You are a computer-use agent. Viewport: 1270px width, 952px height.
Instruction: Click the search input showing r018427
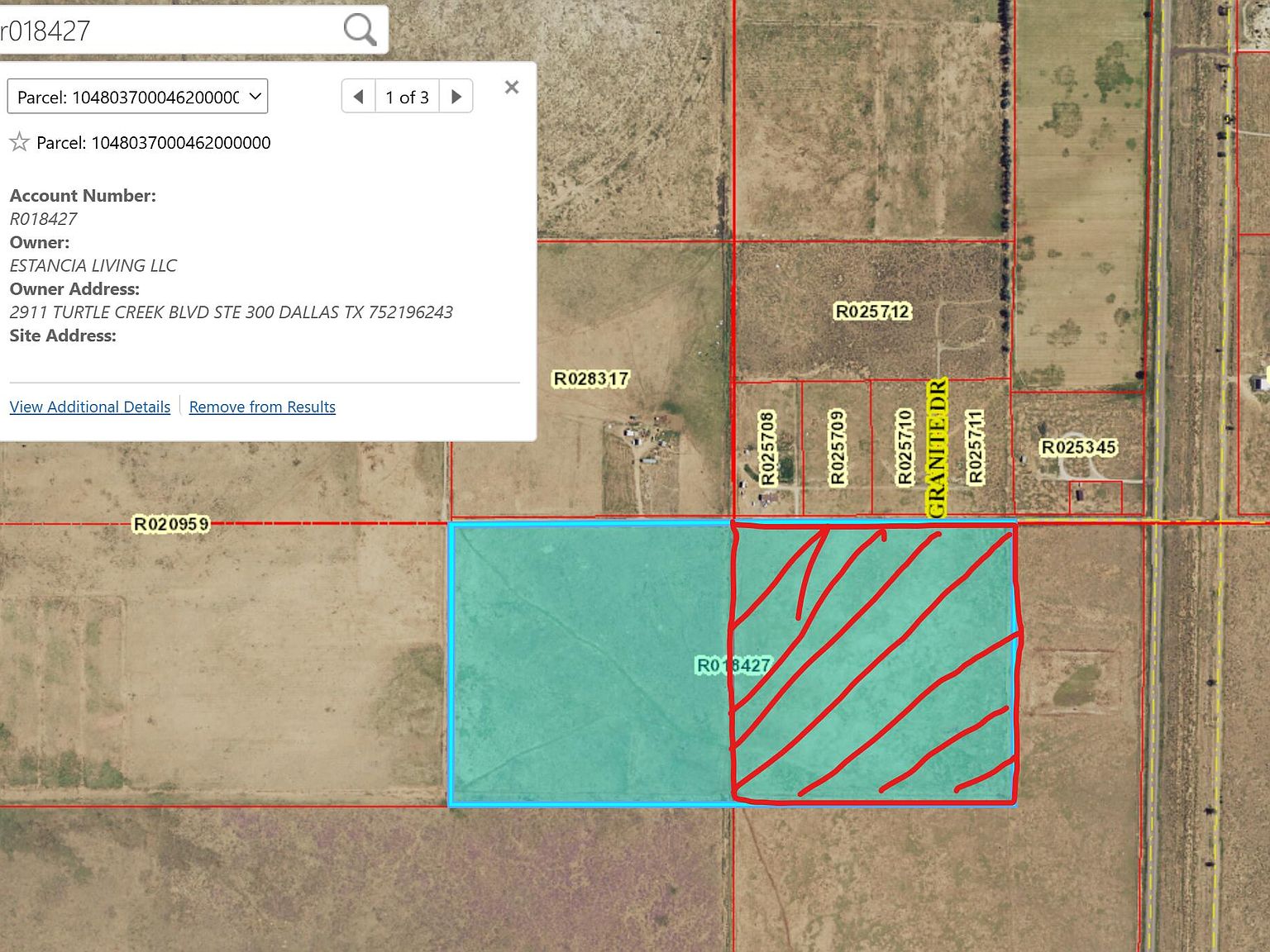[x=165, y=29]
